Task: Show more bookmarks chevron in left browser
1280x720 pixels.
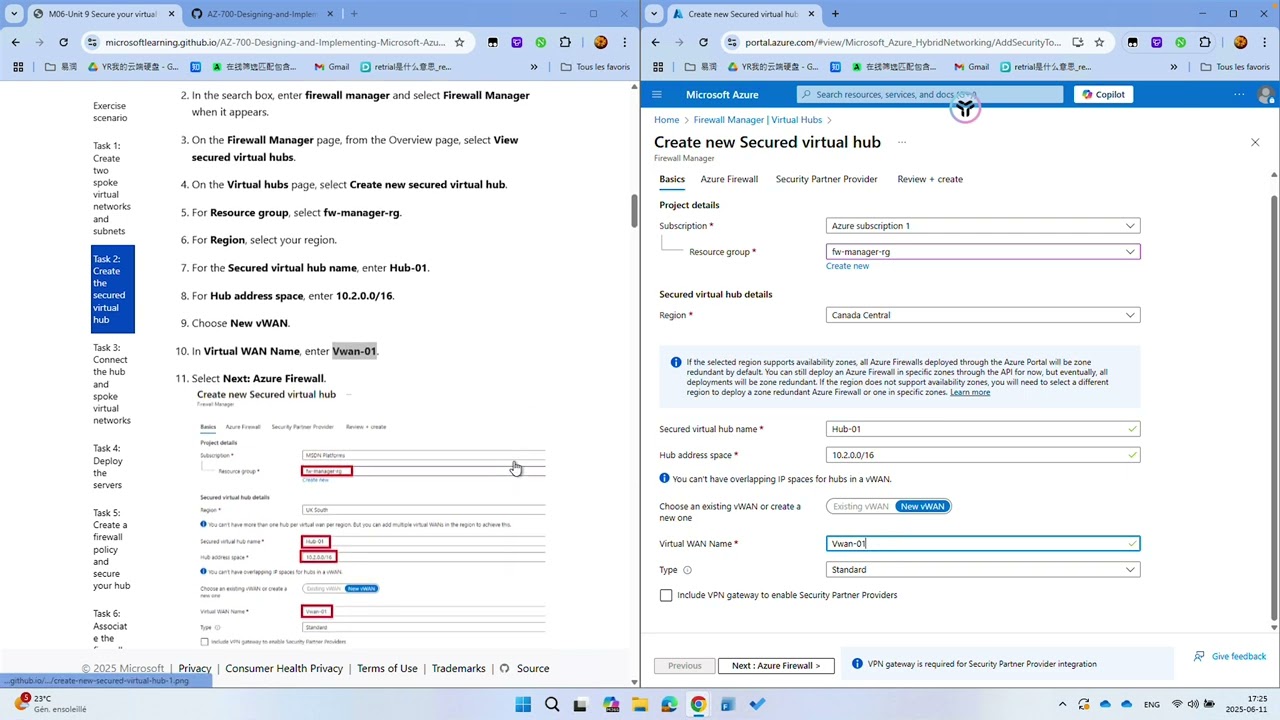Action: [534, 67]
